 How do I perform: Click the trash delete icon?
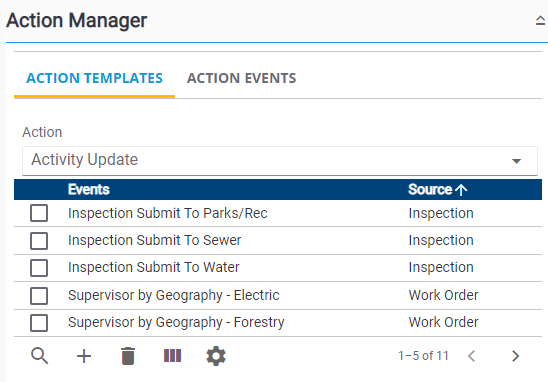pos(128,356)
